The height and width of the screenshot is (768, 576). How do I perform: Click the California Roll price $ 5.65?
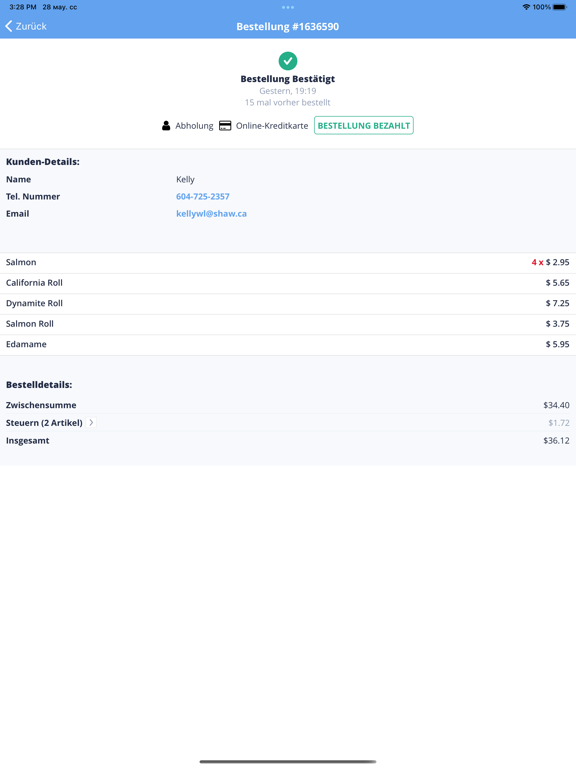[x=557, y=283]
